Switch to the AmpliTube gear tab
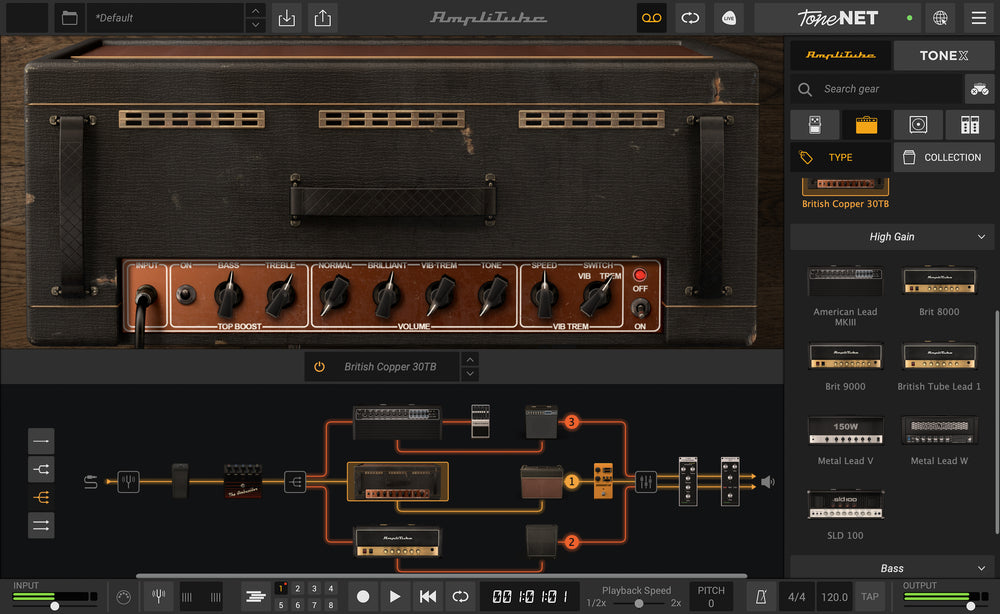 tap(841, 55)
